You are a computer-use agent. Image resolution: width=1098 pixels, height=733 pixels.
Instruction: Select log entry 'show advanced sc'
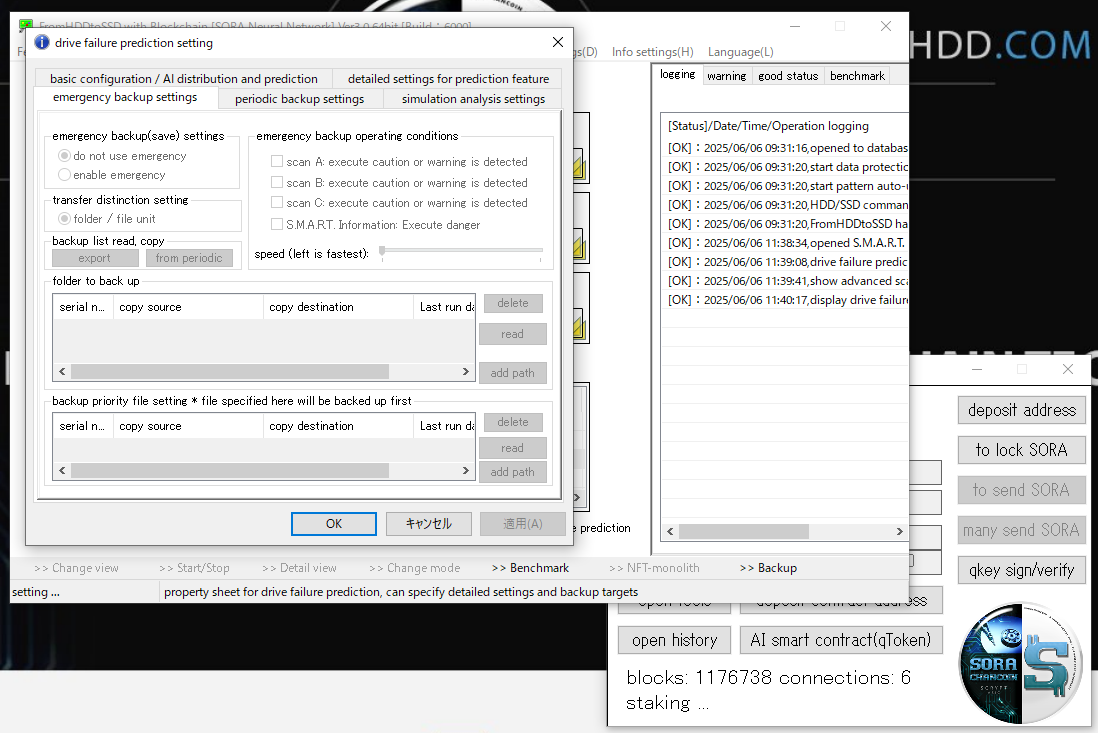[x=787, y=281]
